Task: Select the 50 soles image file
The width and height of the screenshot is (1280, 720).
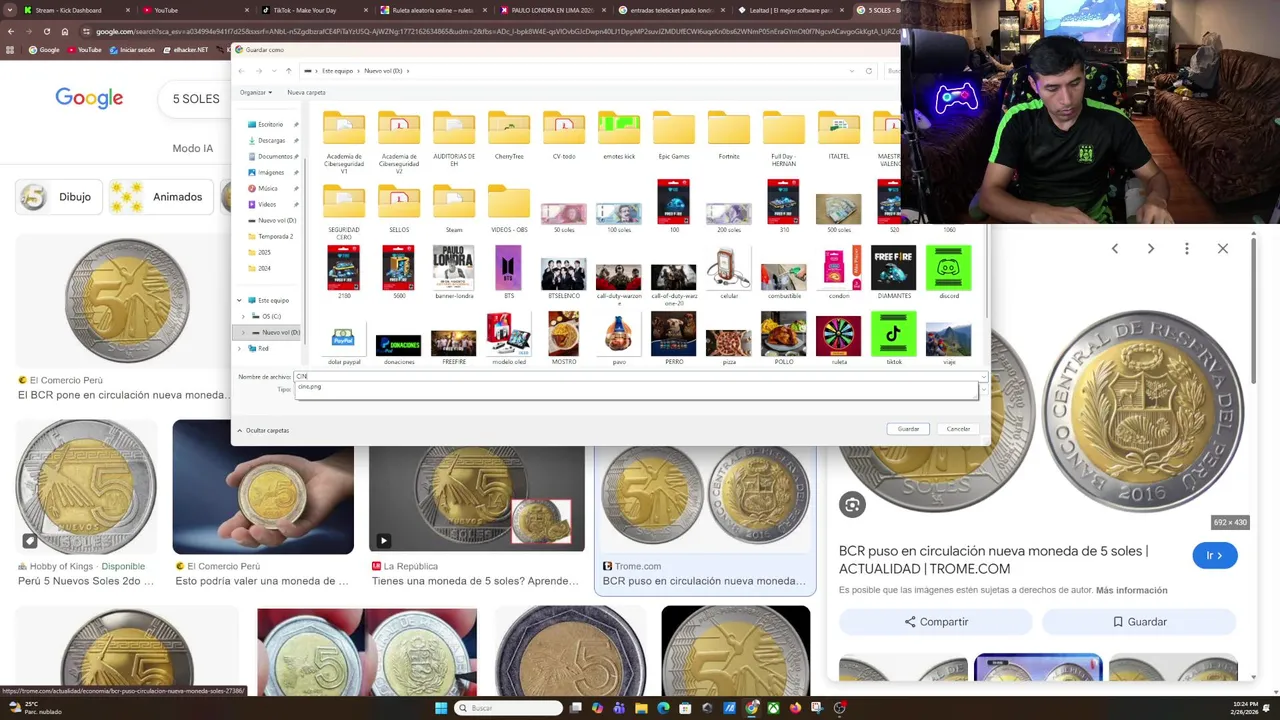Action: point(564,216)
